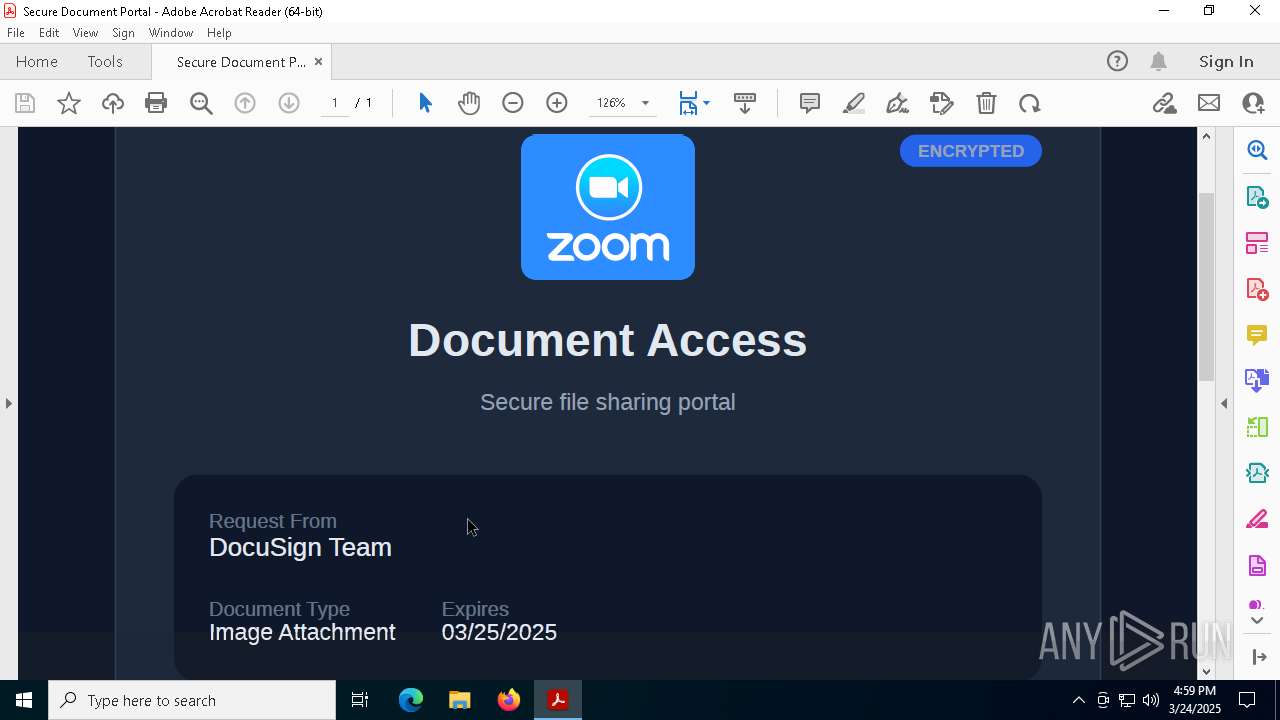
Task: Click Sign In link
Action: 1226,61
